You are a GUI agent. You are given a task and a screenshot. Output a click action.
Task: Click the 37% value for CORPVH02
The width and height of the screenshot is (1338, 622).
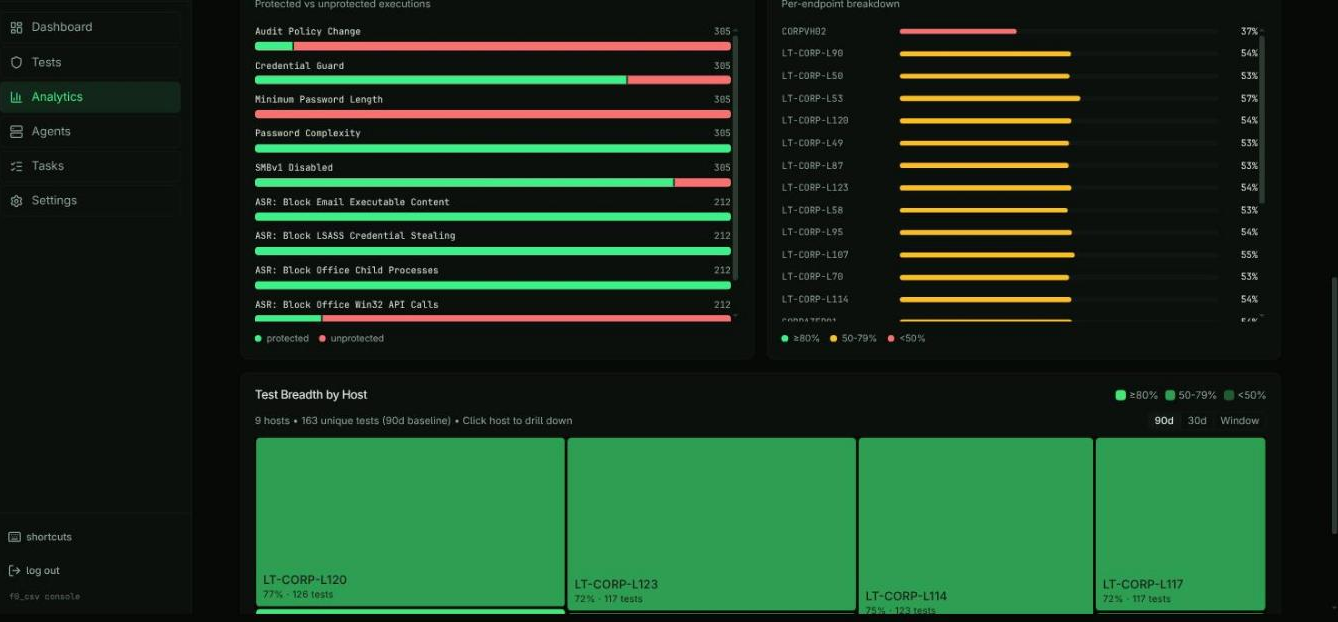[x=1249, y=31]
